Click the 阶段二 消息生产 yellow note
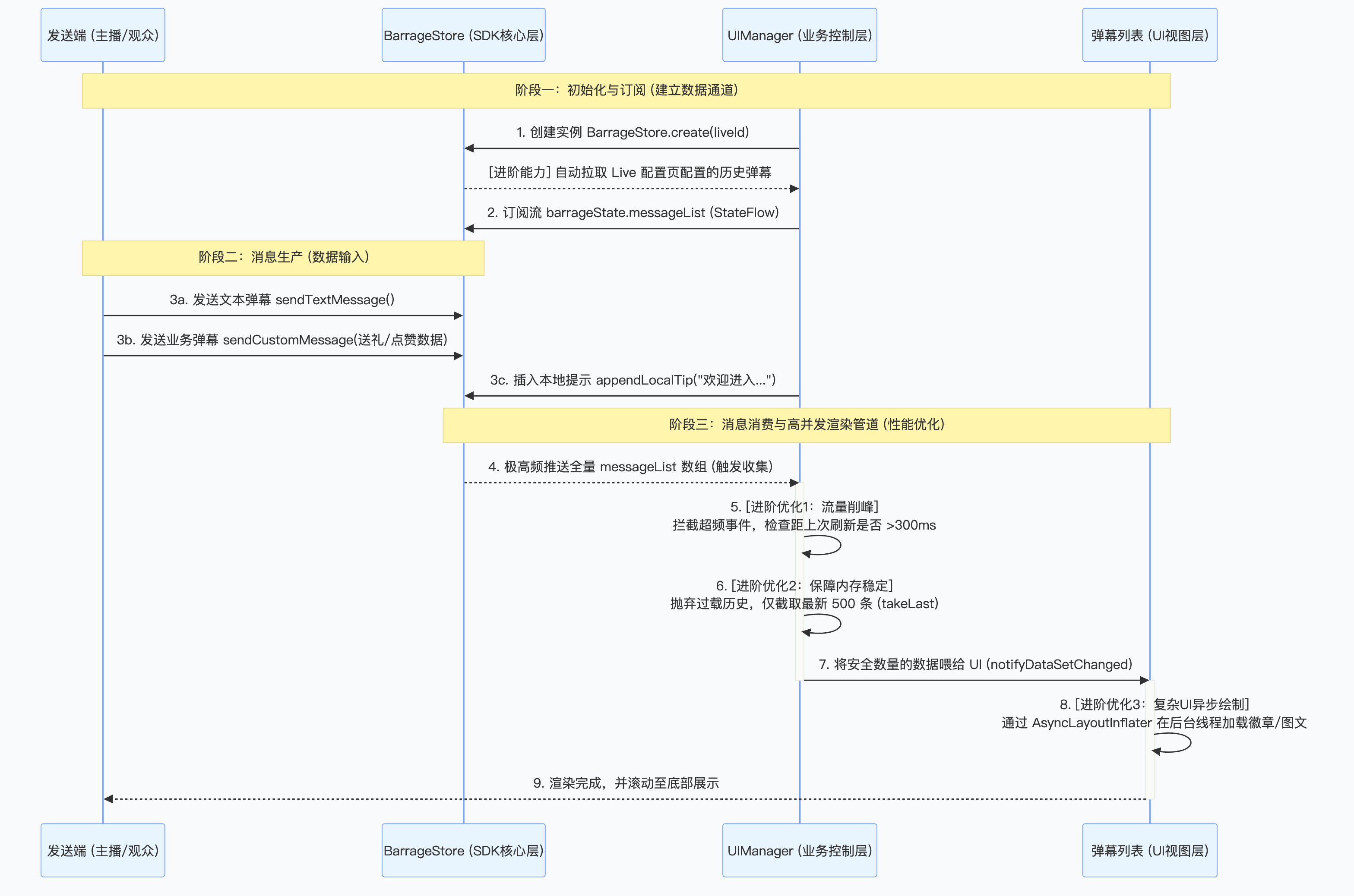 283,258
